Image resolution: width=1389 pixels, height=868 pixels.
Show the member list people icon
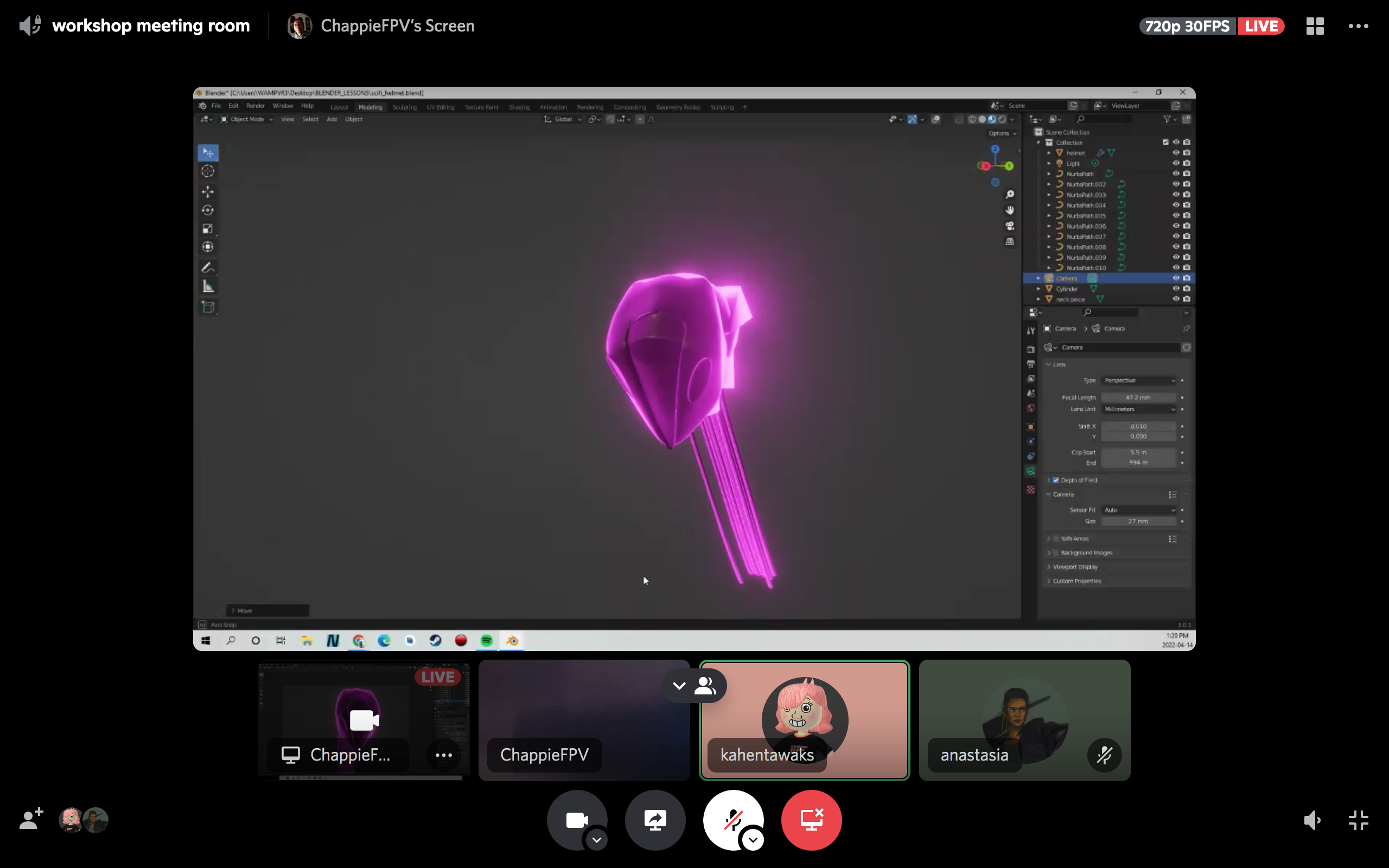click(x=705, y=685)
